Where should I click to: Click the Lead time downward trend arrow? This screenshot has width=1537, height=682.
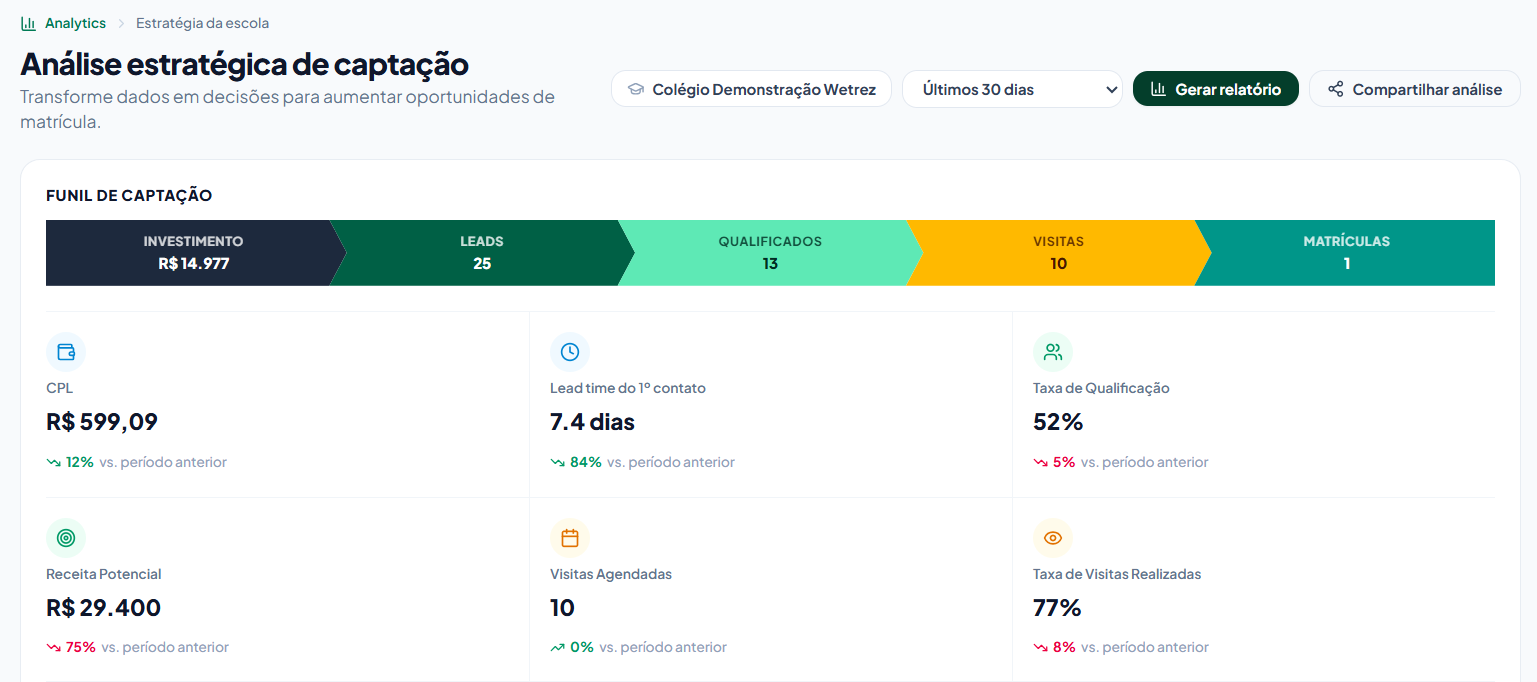557,462
